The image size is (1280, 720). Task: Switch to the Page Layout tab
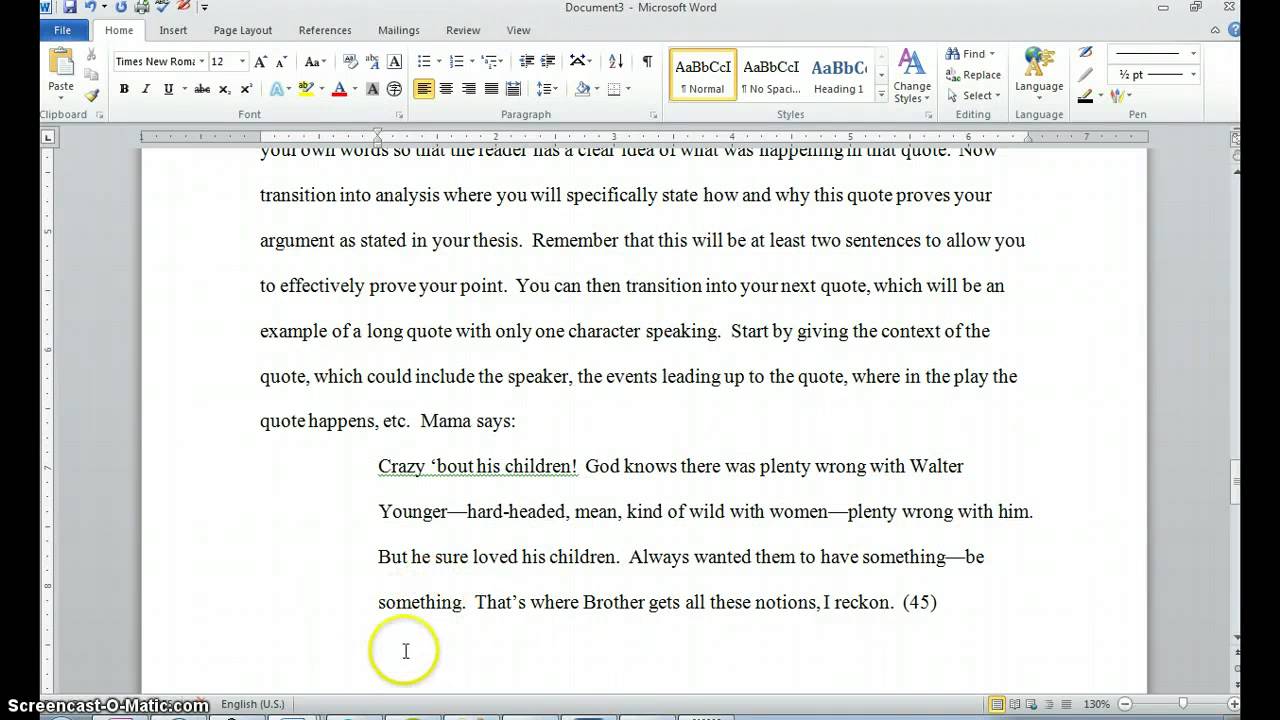pyautogui.click(x=242, y=30)
